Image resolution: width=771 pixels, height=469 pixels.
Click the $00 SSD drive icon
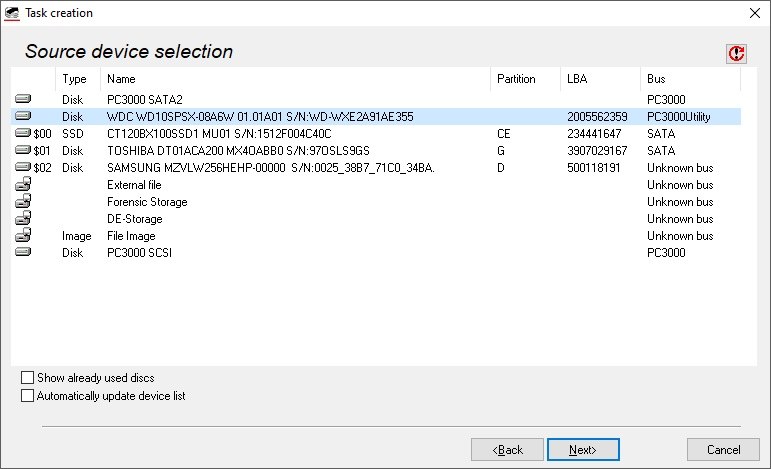23,134
